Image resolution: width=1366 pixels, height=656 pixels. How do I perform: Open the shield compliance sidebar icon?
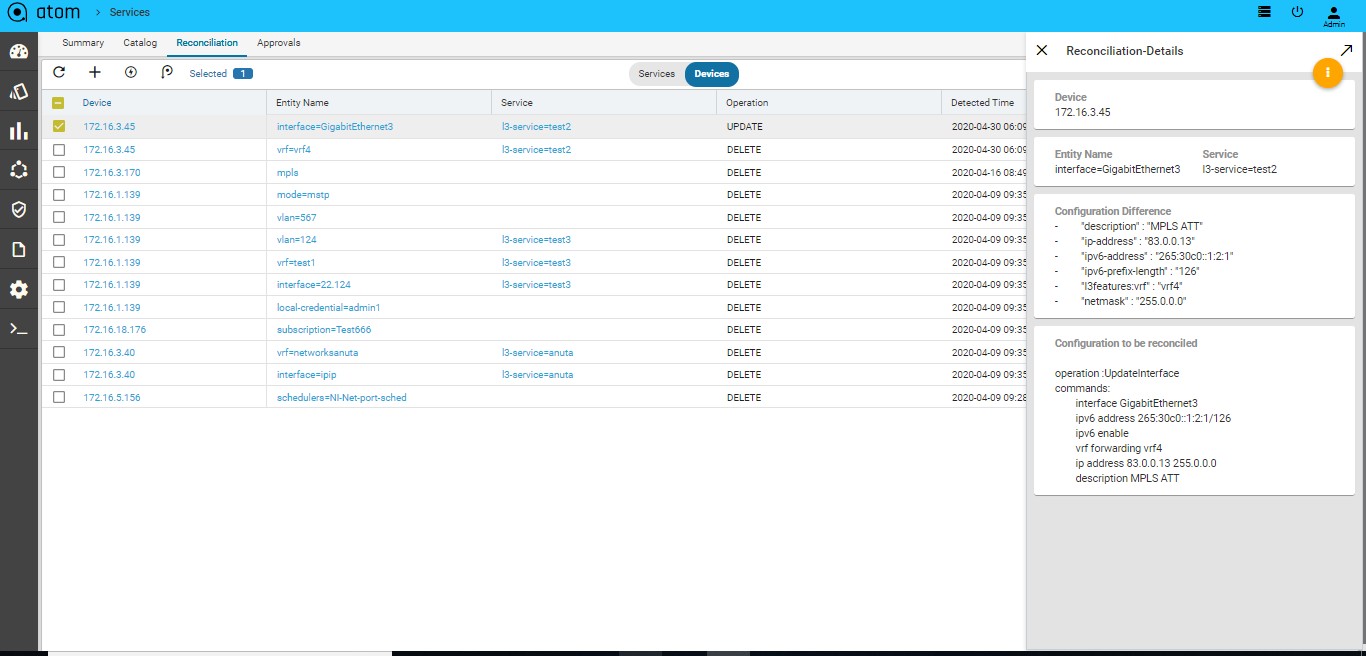pos(19,210)
